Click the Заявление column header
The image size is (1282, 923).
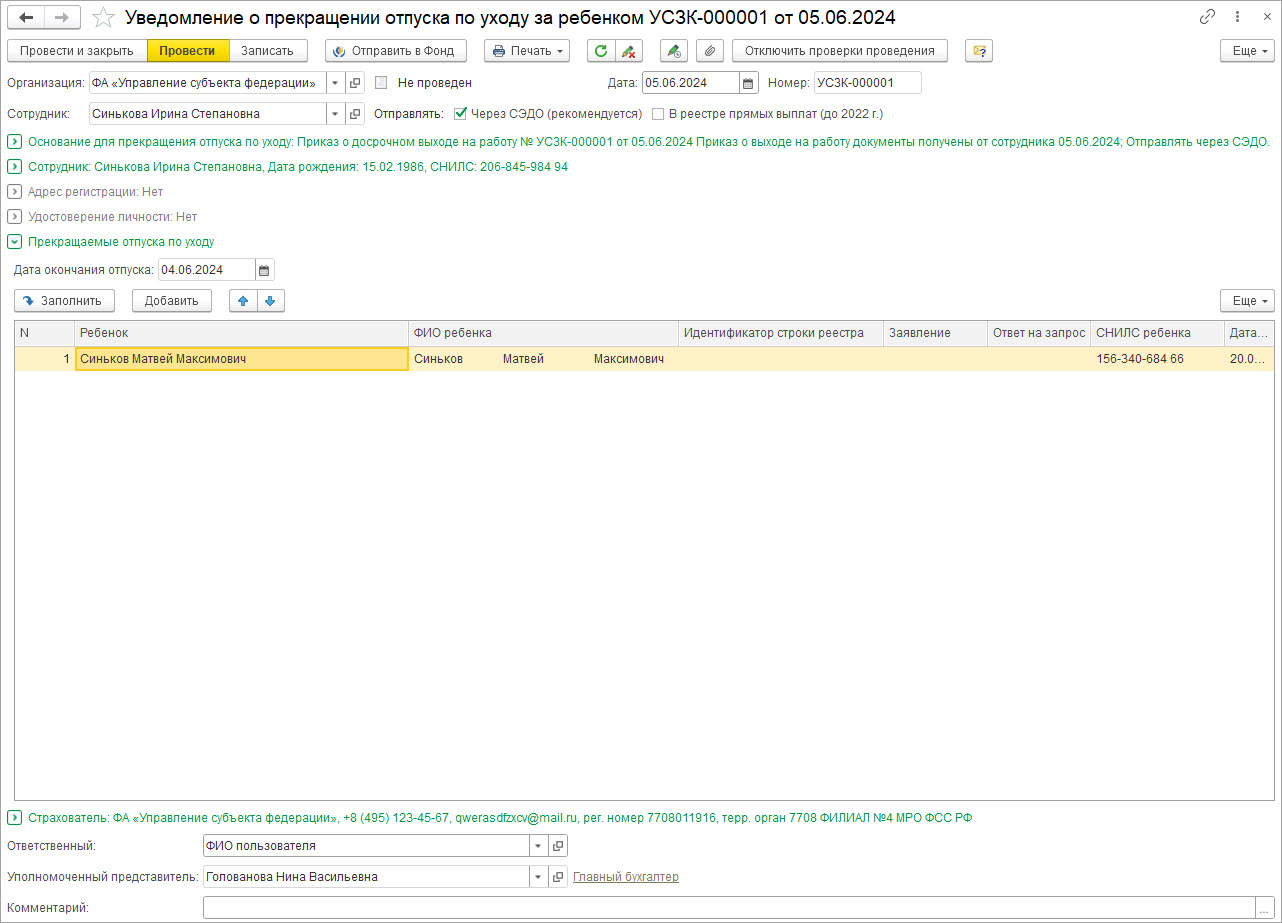pos(936,333)
